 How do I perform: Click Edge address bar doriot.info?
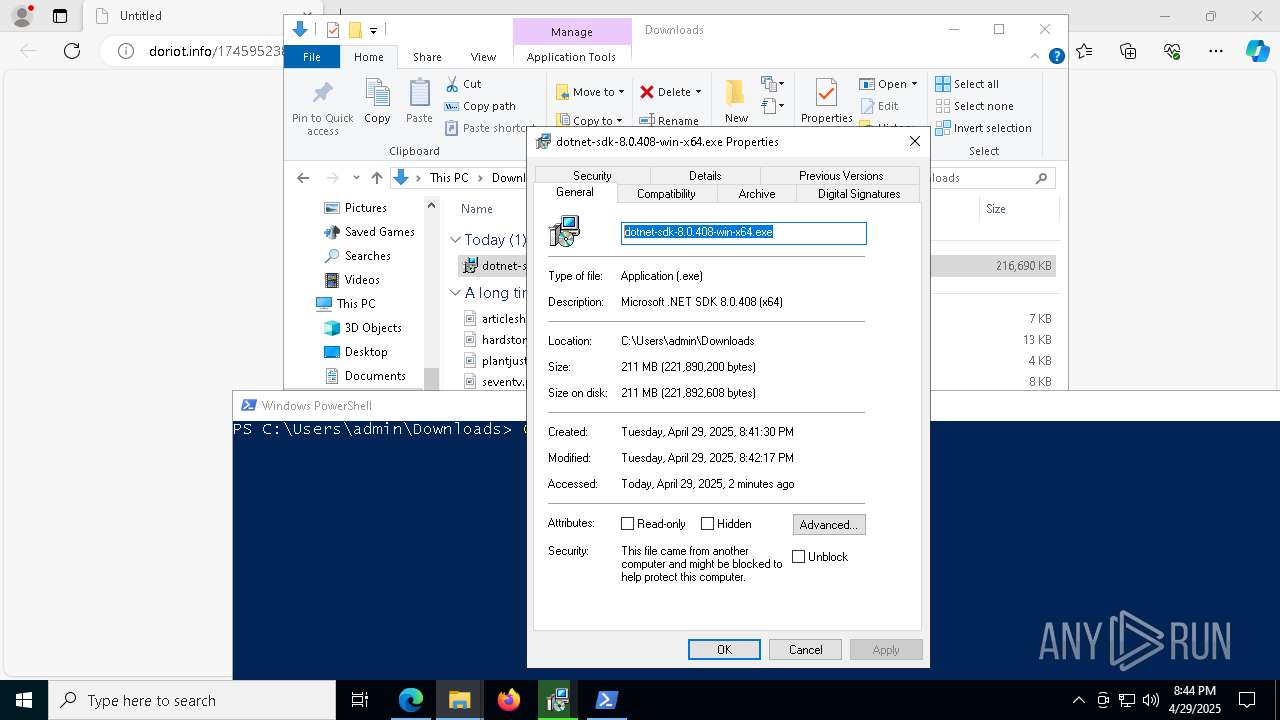click(x=214, y=51)
